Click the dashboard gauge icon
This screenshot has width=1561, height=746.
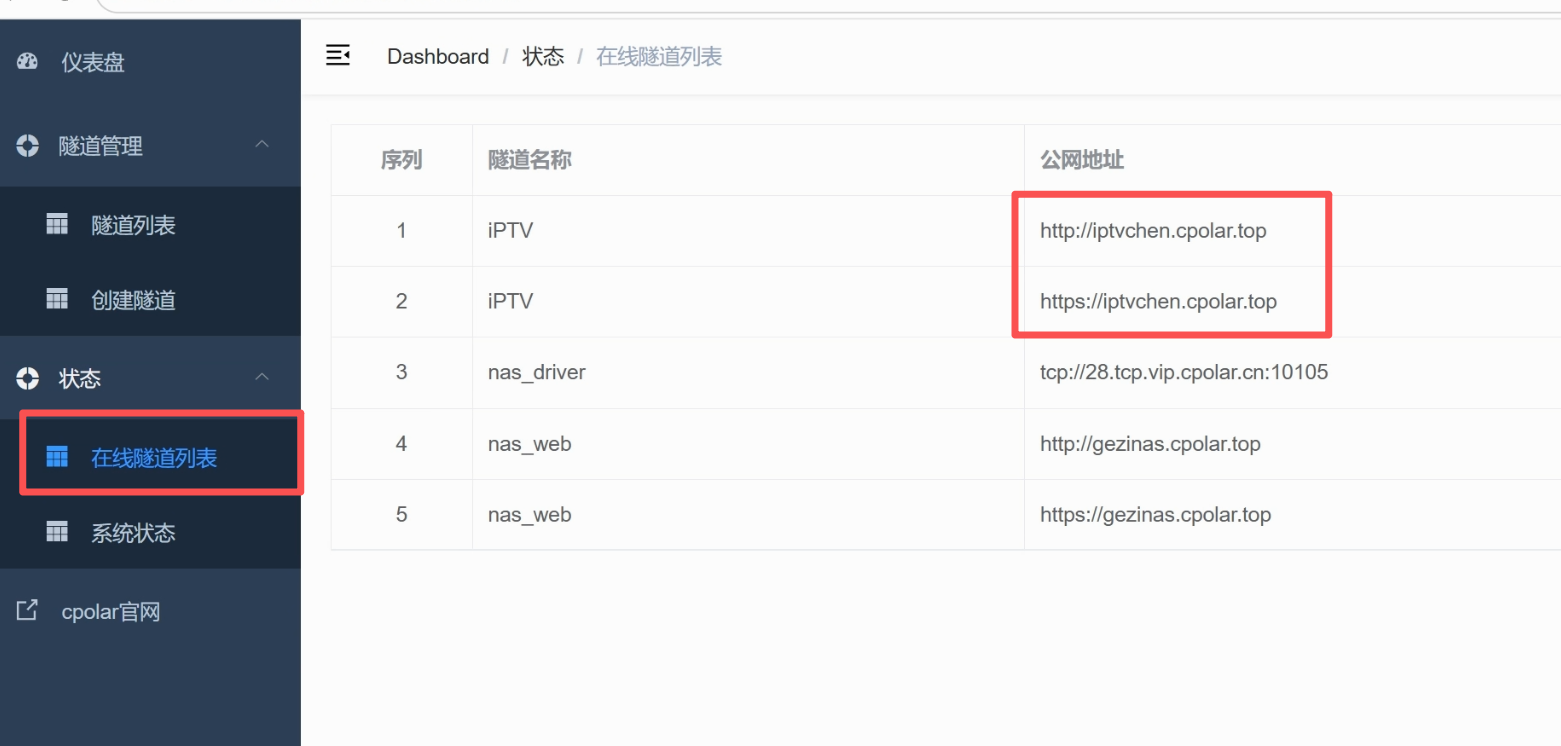click(27, 62)
